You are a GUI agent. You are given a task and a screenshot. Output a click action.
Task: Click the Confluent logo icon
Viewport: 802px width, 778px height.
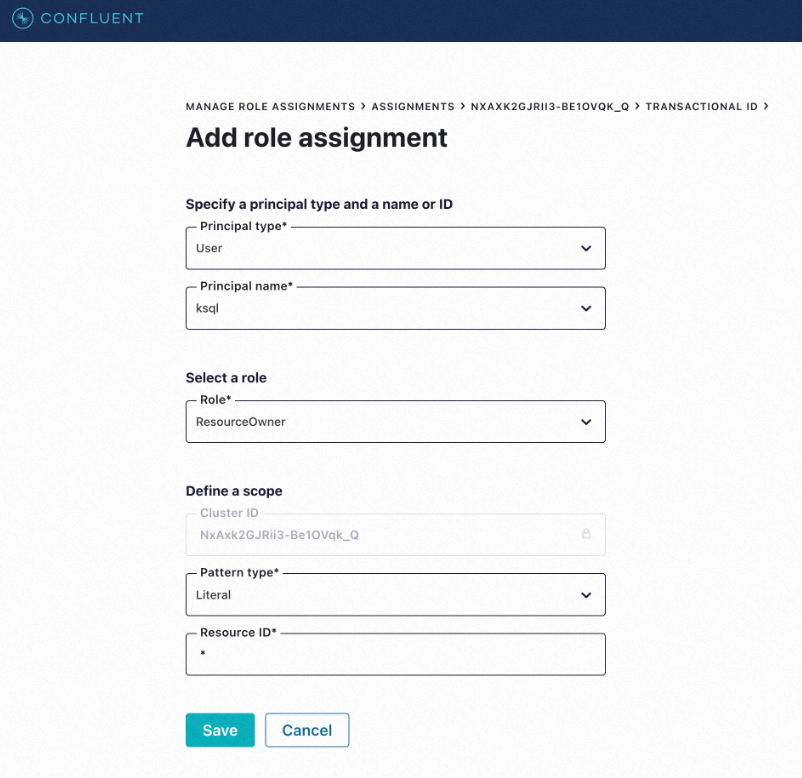coord(22,18)
